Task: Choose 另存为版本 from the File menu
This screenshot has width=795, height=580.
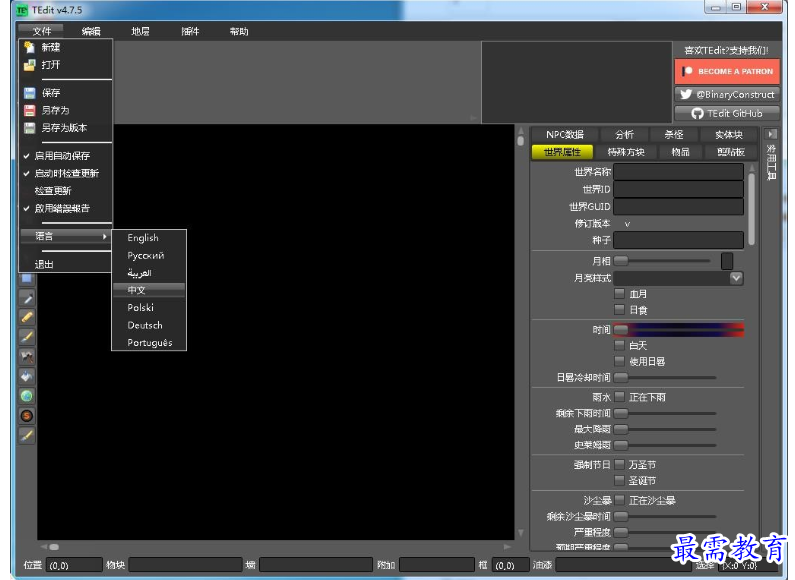Action: [65, 128]
